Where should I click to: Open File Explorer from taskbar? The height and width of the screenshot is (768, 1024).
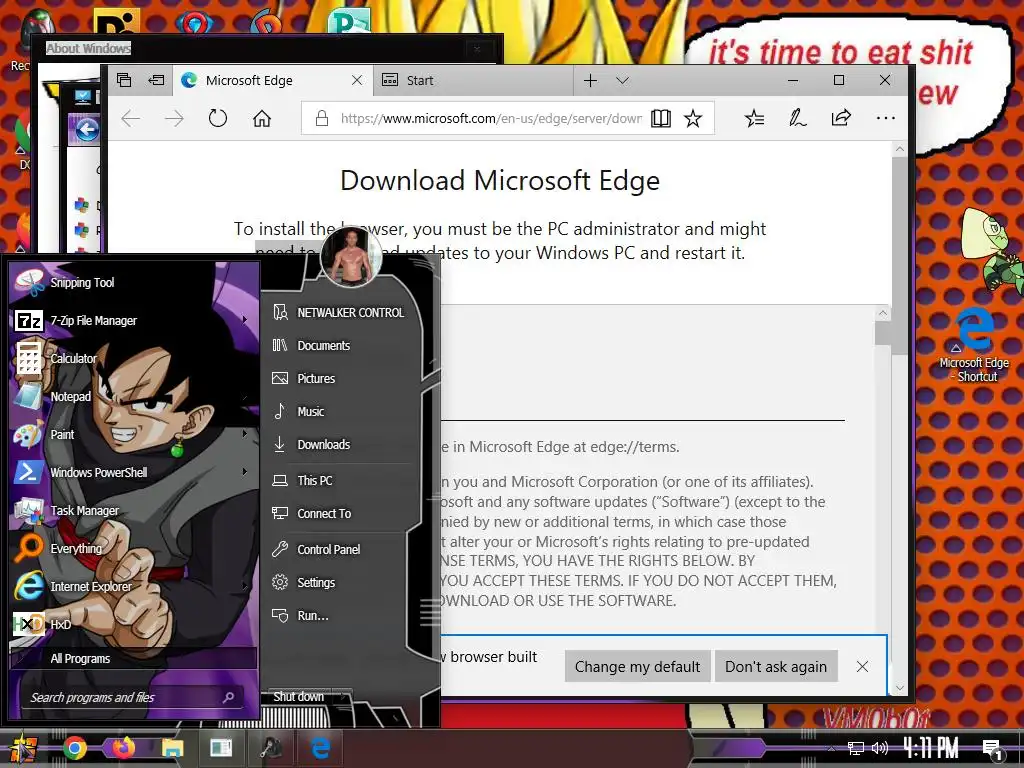[172, 748]
